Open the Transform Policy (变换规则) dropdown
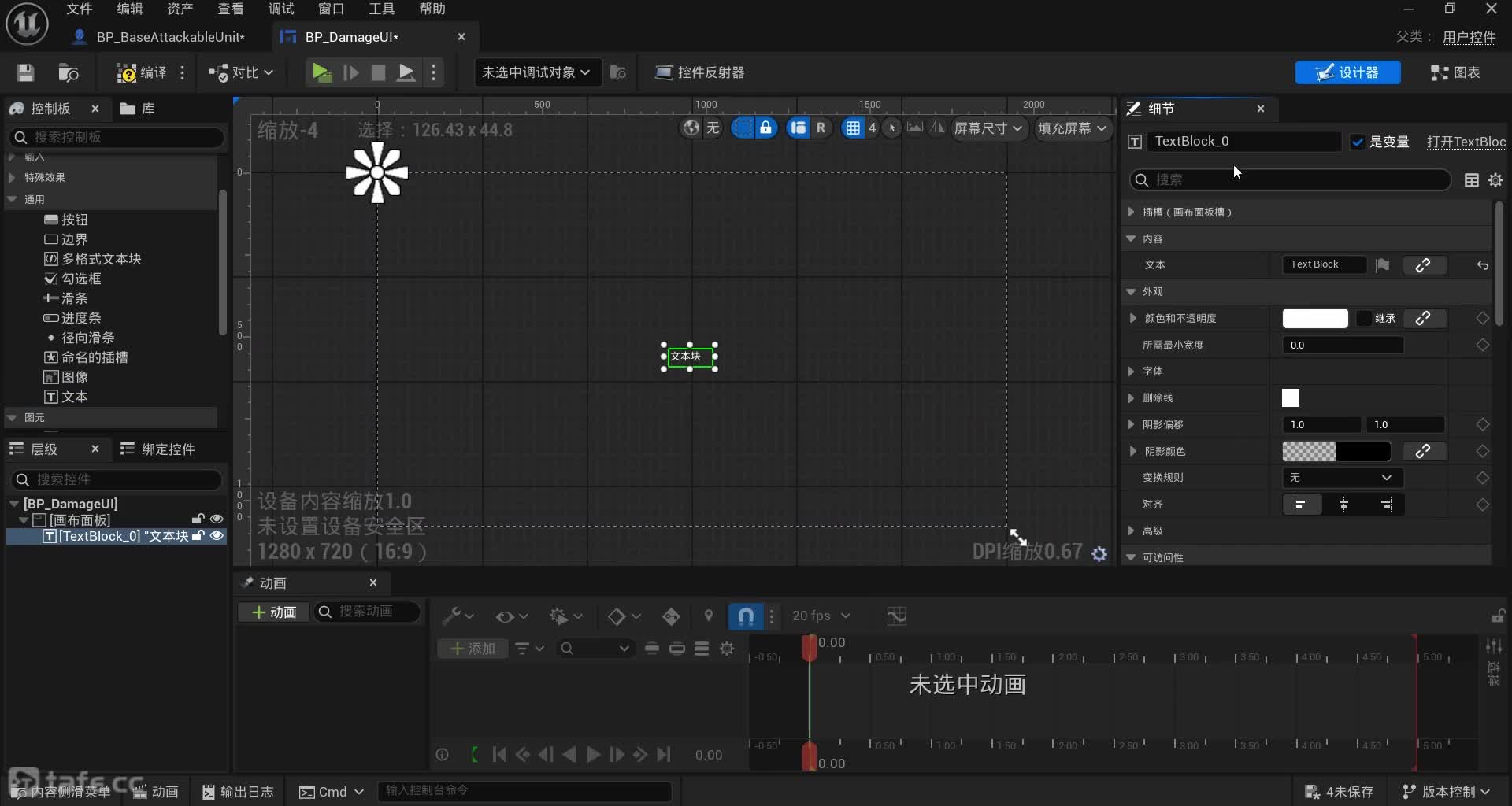 pyautogui.click(x=1339, y=478)
